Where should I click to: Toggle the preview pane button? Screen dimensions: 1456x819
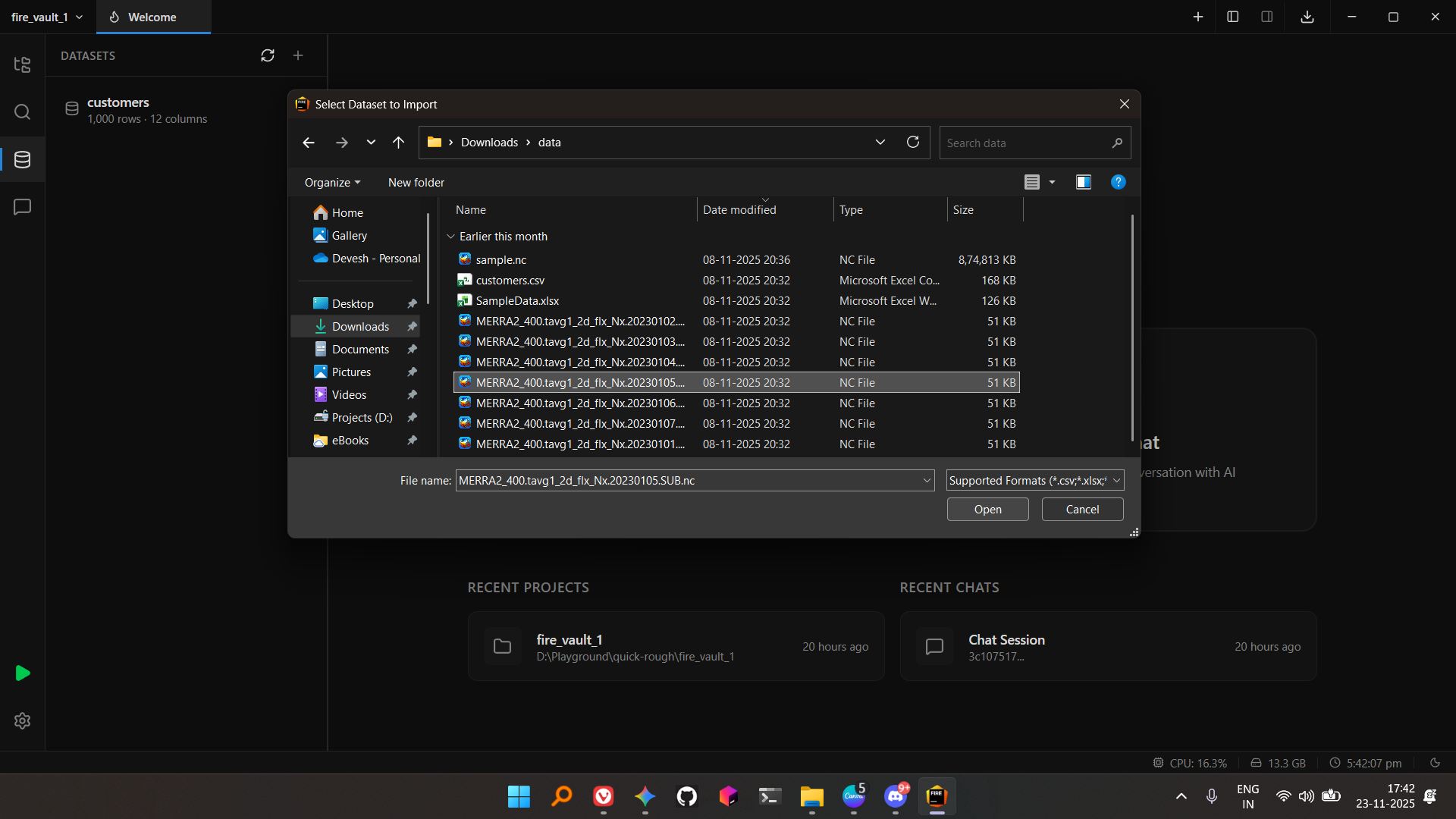(x=1083, y=182)
